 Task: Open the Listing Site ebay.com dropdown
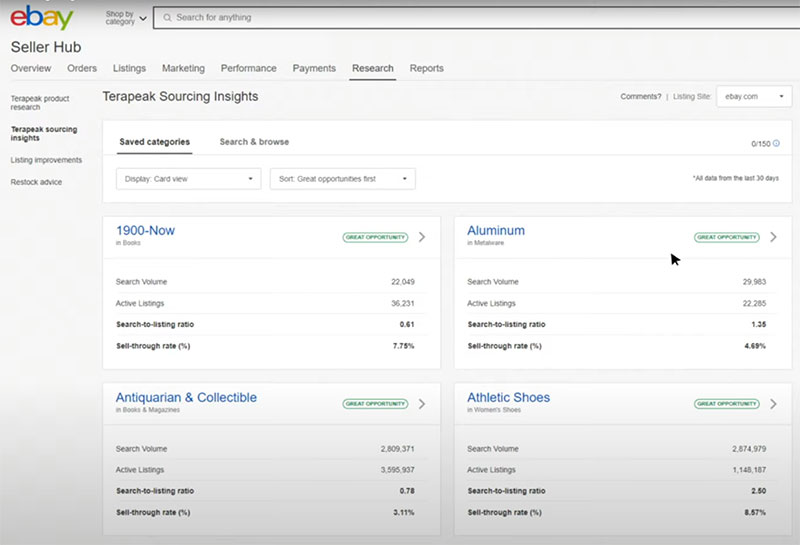pos(754,96)
